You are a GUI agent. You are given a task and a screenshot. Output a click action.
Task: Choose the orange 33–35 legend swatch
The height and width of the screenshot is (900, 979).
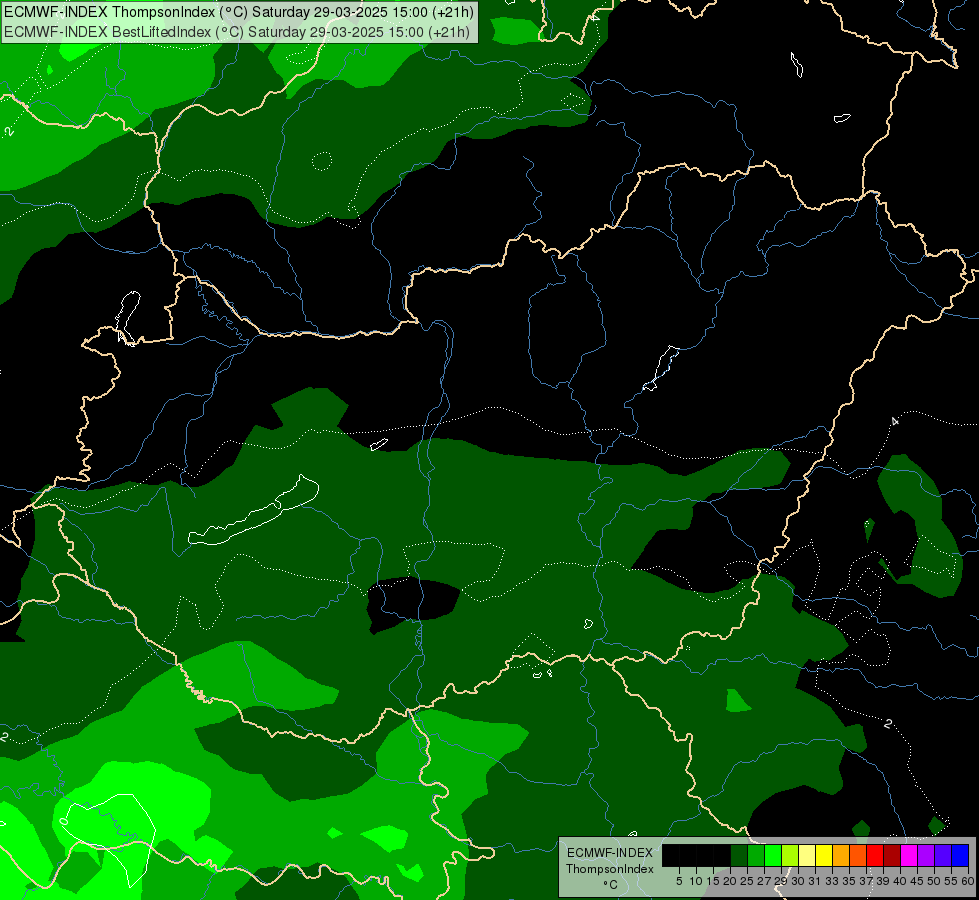[841, 855]
